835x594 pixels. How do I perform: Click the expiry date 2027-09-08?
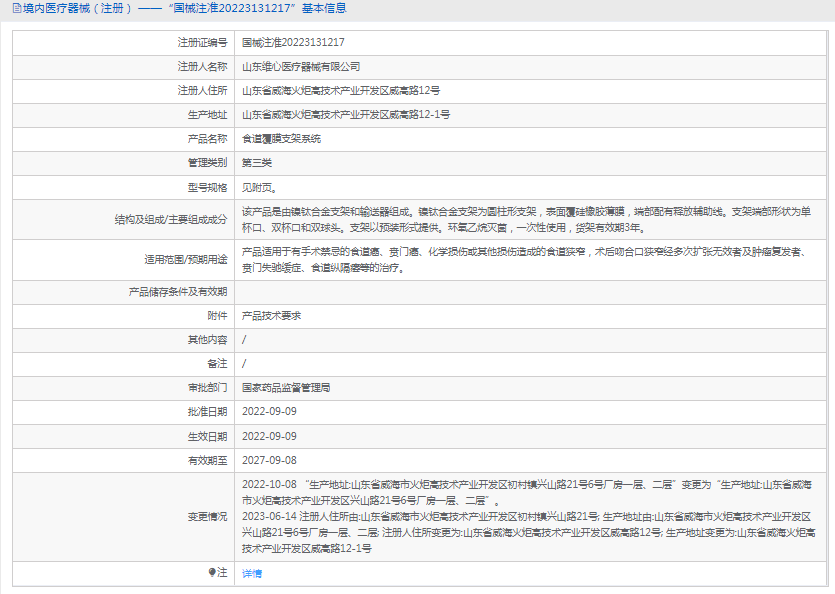coord(269,460)
